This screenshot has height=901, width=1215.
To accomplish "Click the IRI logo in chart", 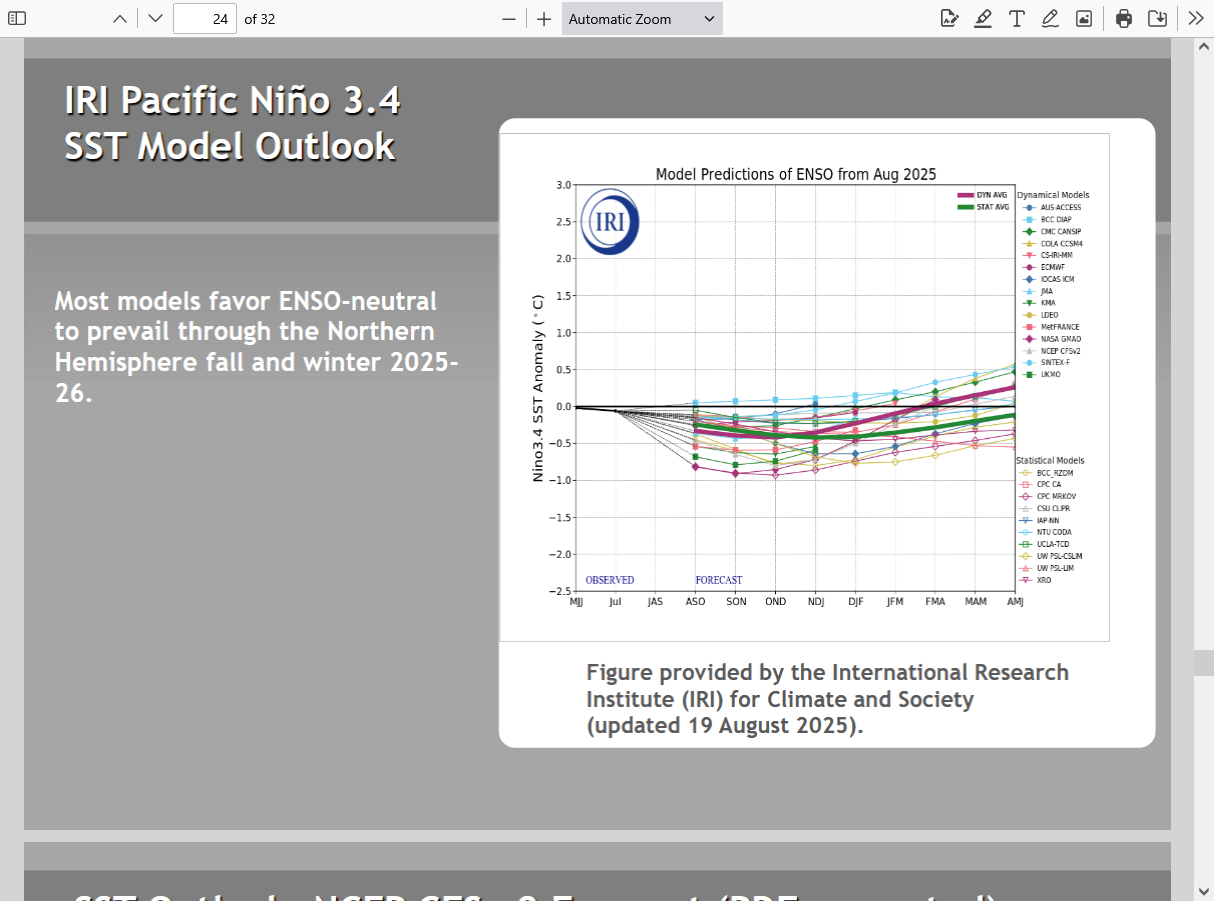I will pos(610,221).
